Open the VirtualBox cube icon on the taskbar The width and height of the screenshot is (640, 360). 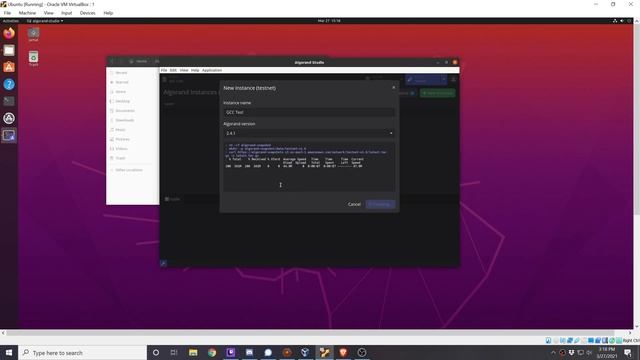305,353
